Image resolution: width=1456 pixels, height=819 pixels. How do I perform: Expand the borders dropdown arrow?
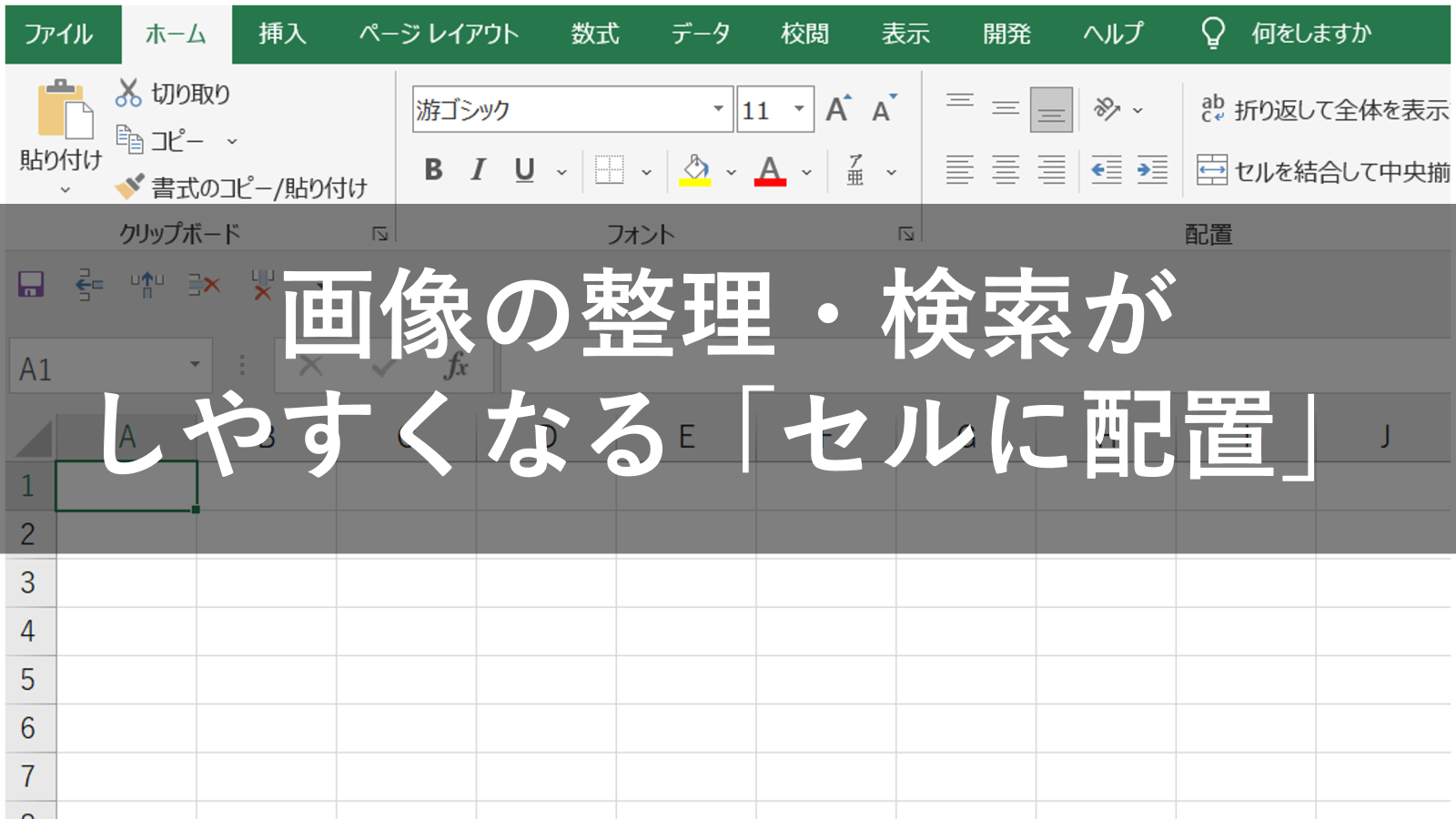[646, 172]
